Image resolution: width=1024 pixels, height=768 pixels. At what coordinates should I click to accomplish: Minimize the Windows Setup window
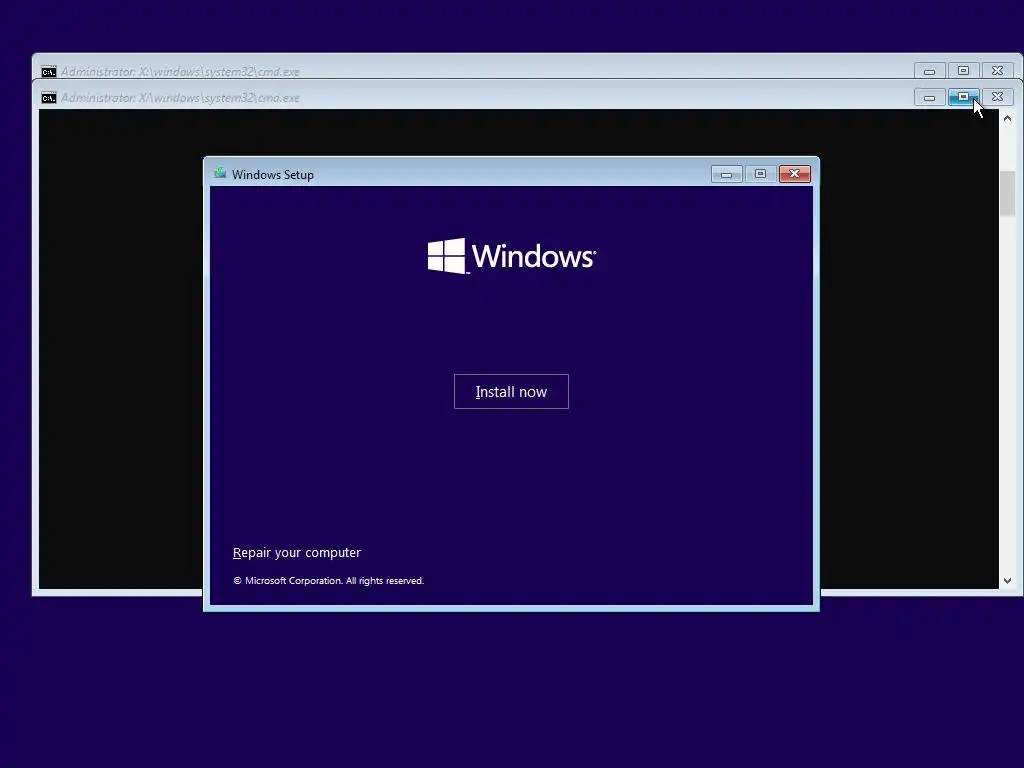point(726,174)
